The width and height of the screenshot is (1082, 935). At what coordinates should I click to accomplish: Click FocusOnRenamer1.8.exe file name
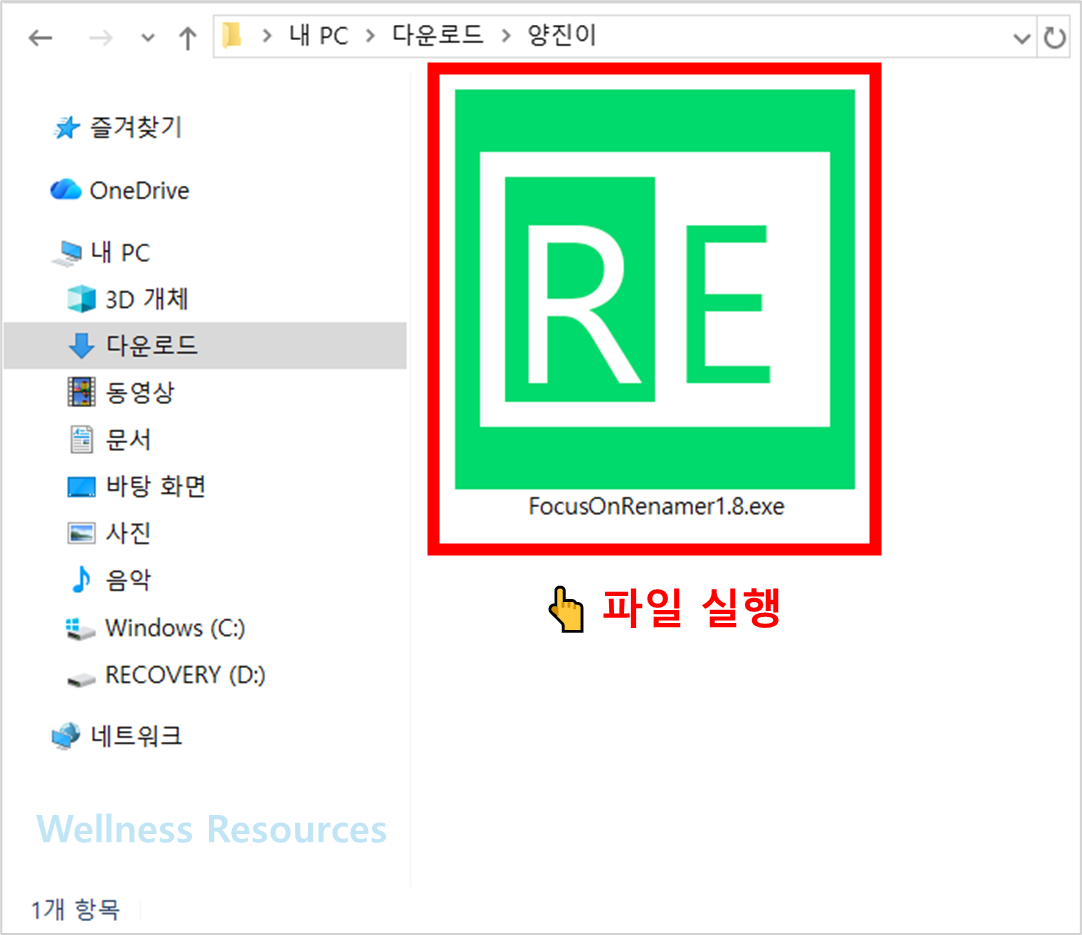656,506
